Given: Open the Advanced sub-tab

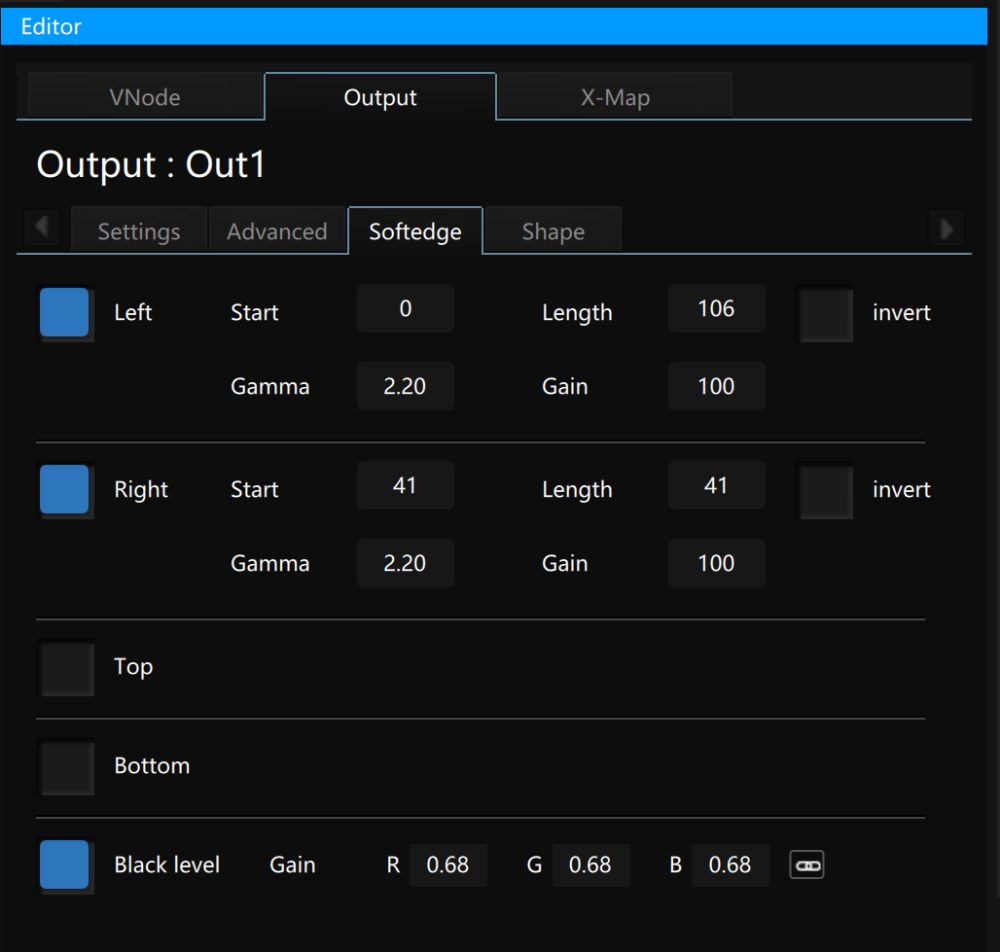Looking at the screenshot, I should pos(277,231).
